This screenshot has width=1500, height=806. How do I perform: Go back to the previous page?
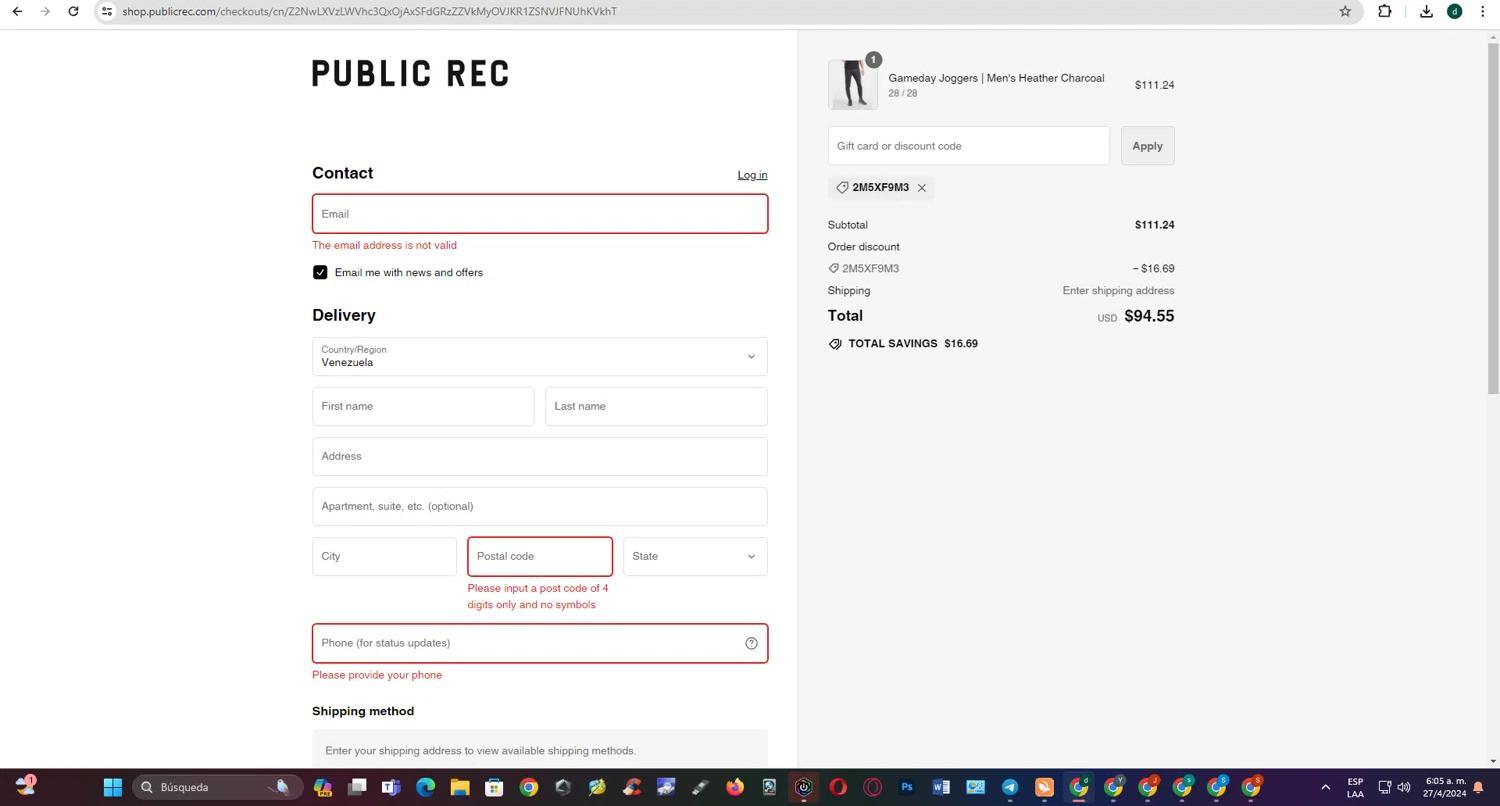coord(17,11)
